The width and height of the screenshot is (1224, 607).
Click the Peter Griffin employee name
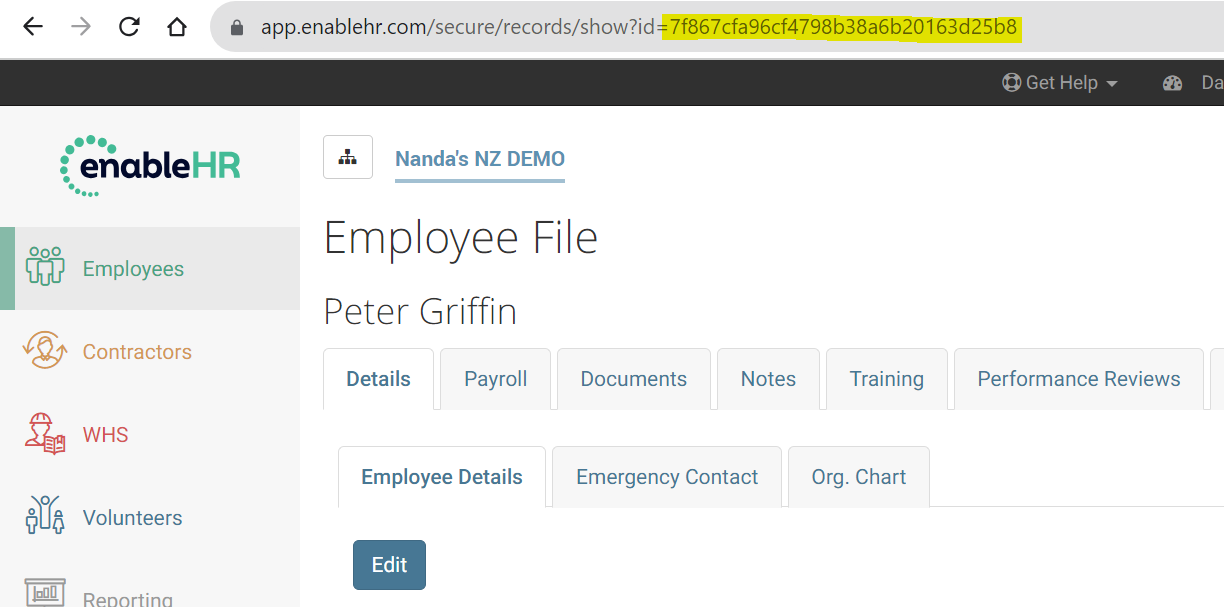pyautogui.click(x=420, y=312)
